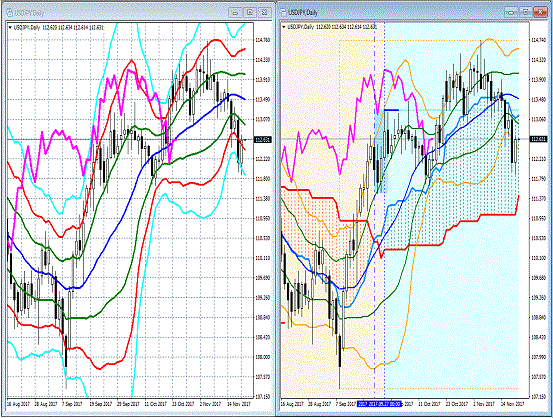Click the left chart window's chart icon
Image resolution: width=553 pixels, height=418 pixels.
click(10, 13)
